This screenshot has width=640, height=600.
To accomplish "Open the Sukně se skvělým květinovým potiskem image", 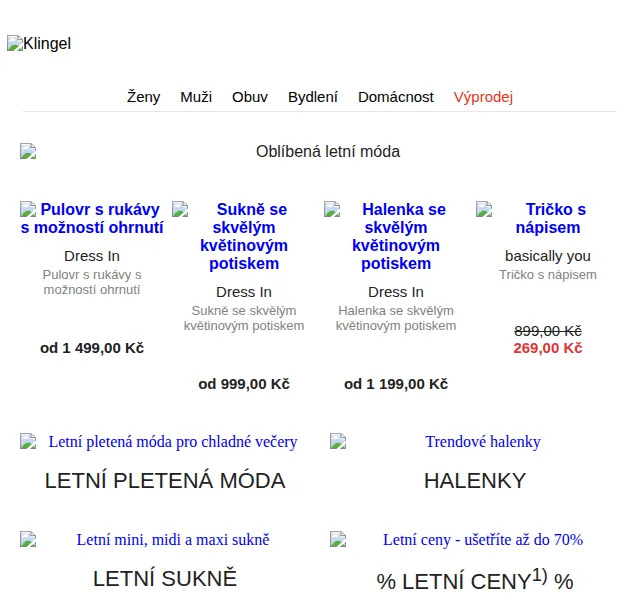I will pyautogui.click(x=180, y=209).
